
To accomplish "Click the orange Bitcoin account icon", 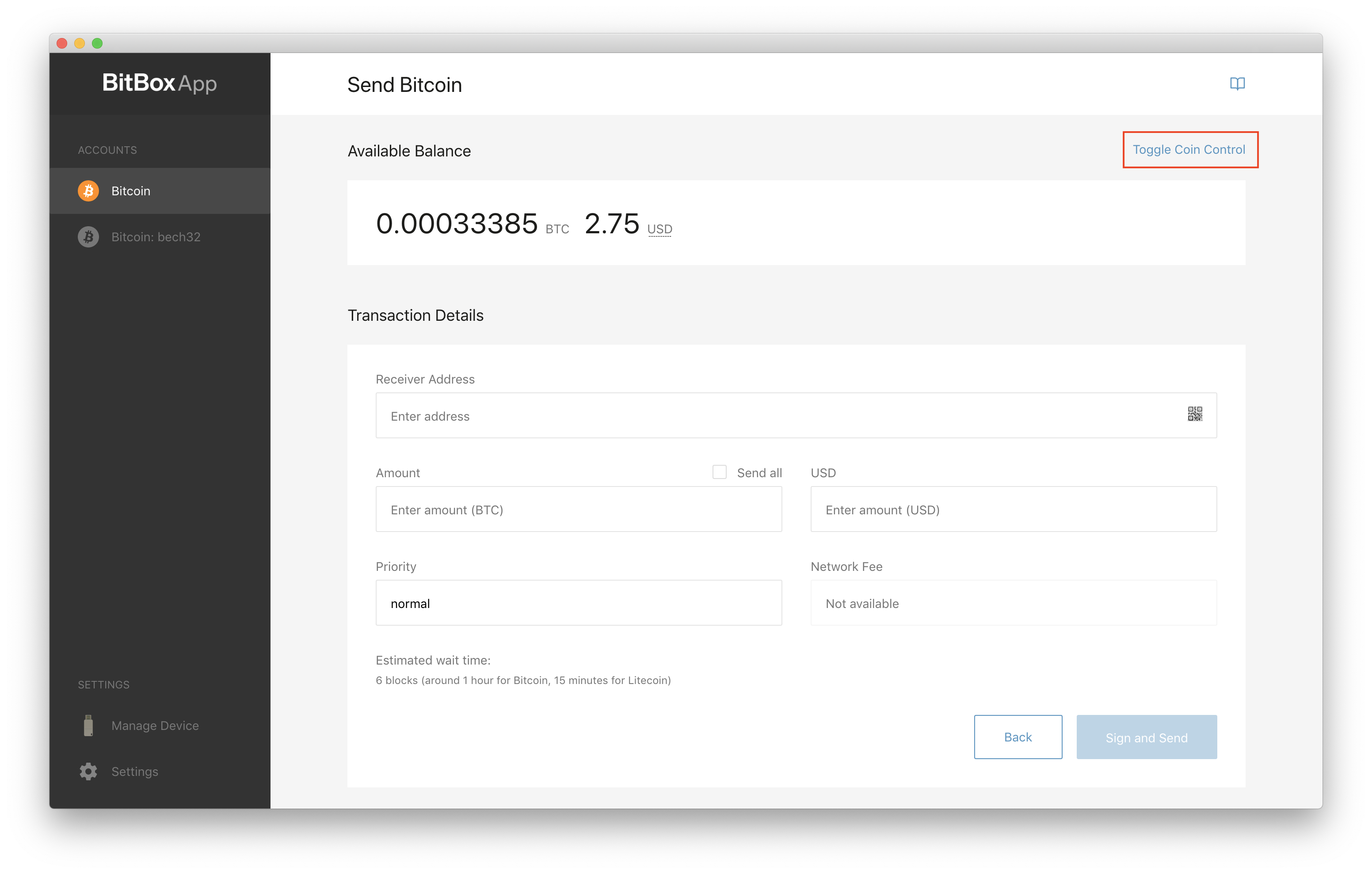I will pos(88,191).
